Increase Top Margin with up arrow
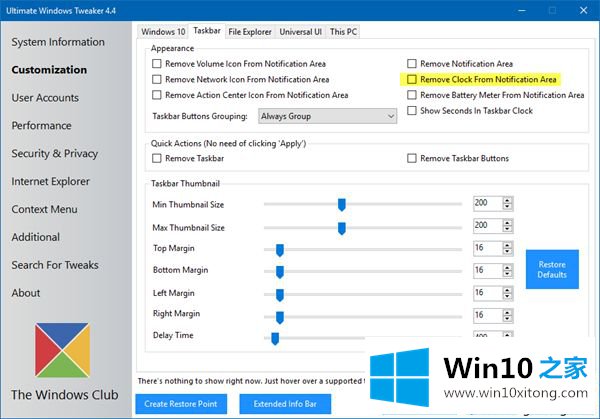 point(507,245)
